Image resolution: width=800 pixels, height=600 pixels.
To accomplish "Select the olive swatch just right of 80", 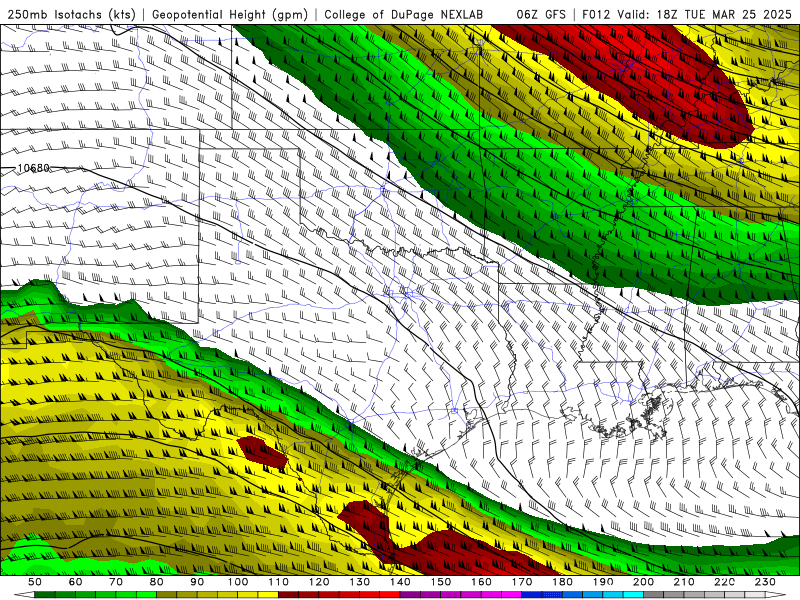I will 166,595.
